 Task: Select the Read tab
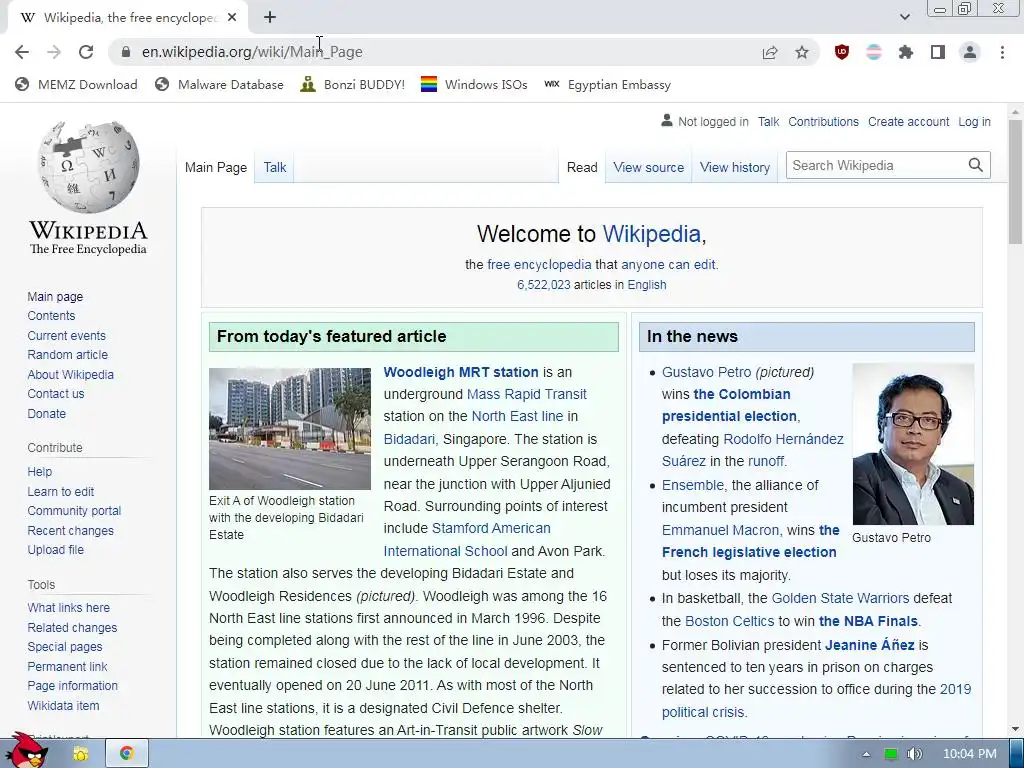tap(582, 168)
